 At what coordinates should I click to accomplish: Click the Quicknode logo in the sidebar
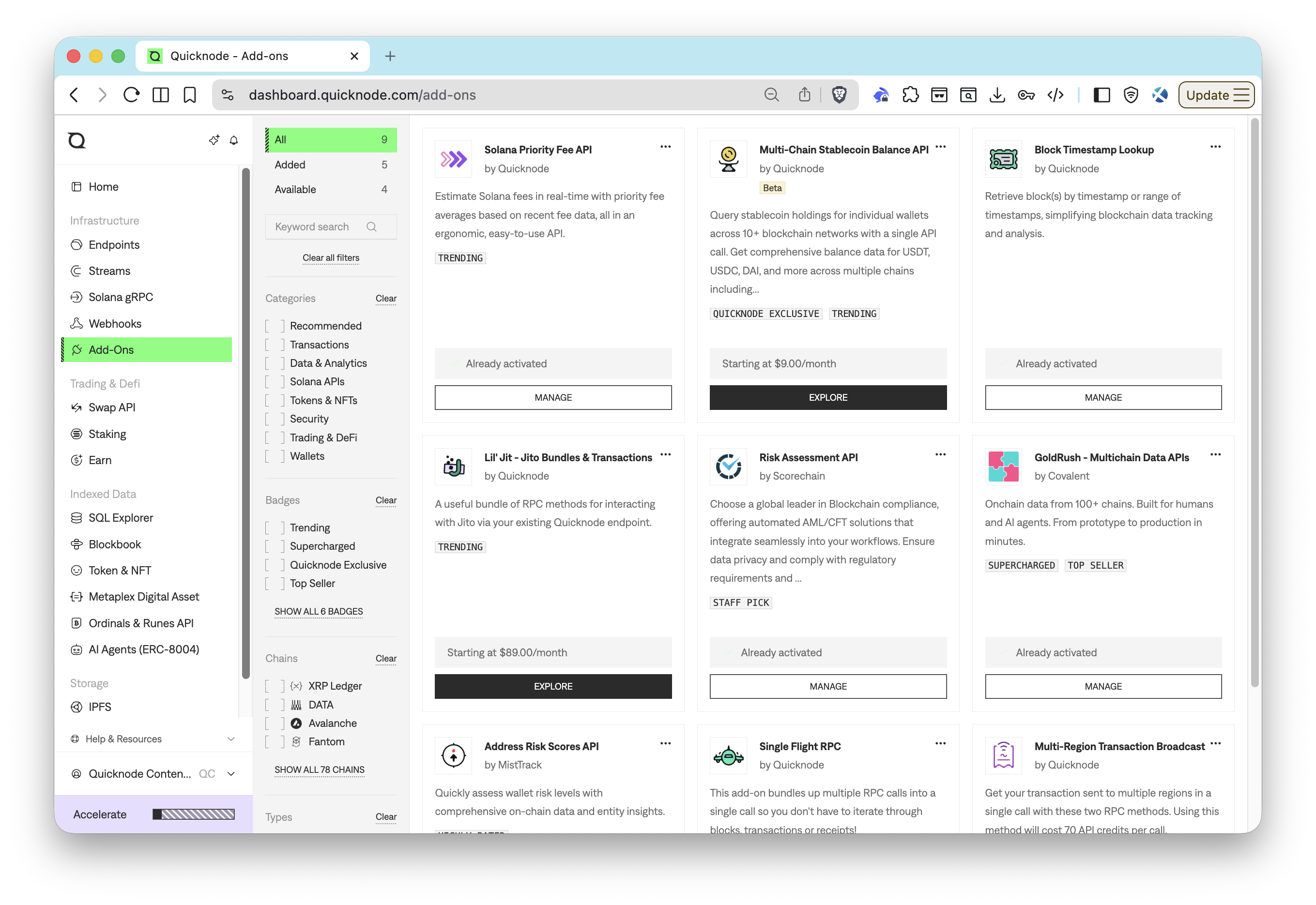tap(77, 140)
